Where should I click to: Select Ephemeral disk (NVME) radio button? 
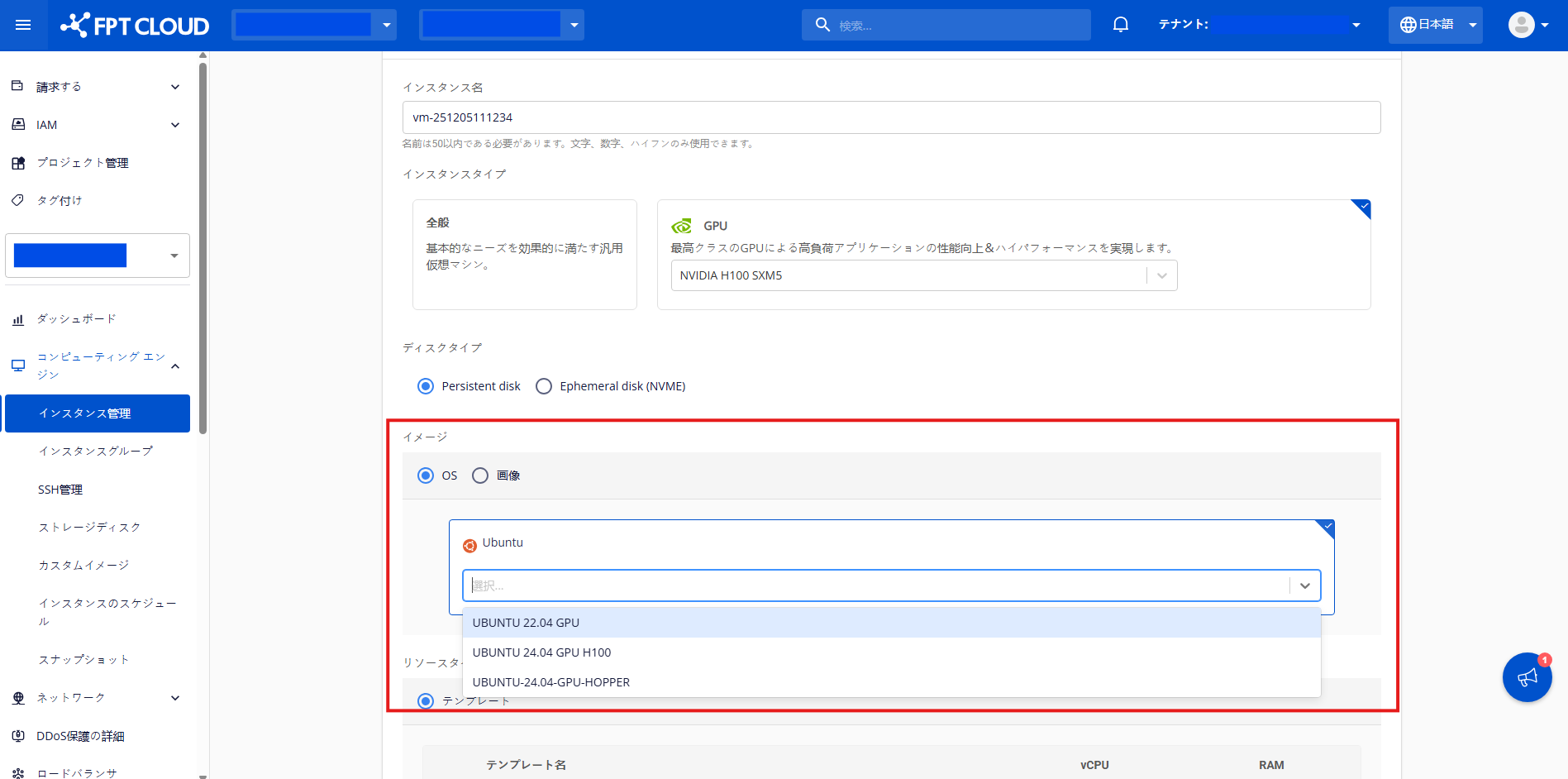[544, 386]
